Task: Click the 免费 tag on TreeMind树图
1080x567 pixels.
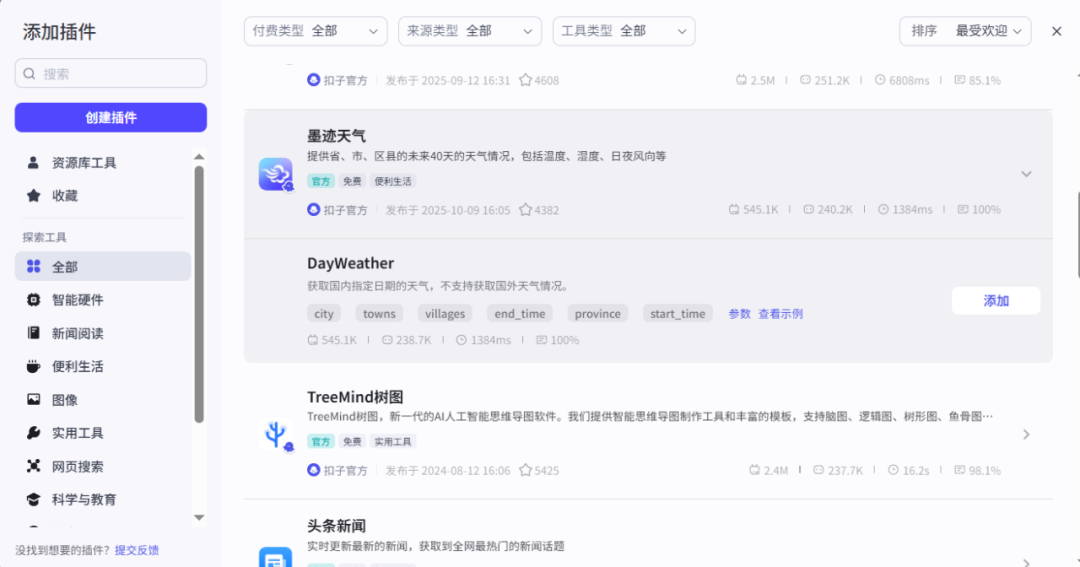Action: (x=352, y=442)
